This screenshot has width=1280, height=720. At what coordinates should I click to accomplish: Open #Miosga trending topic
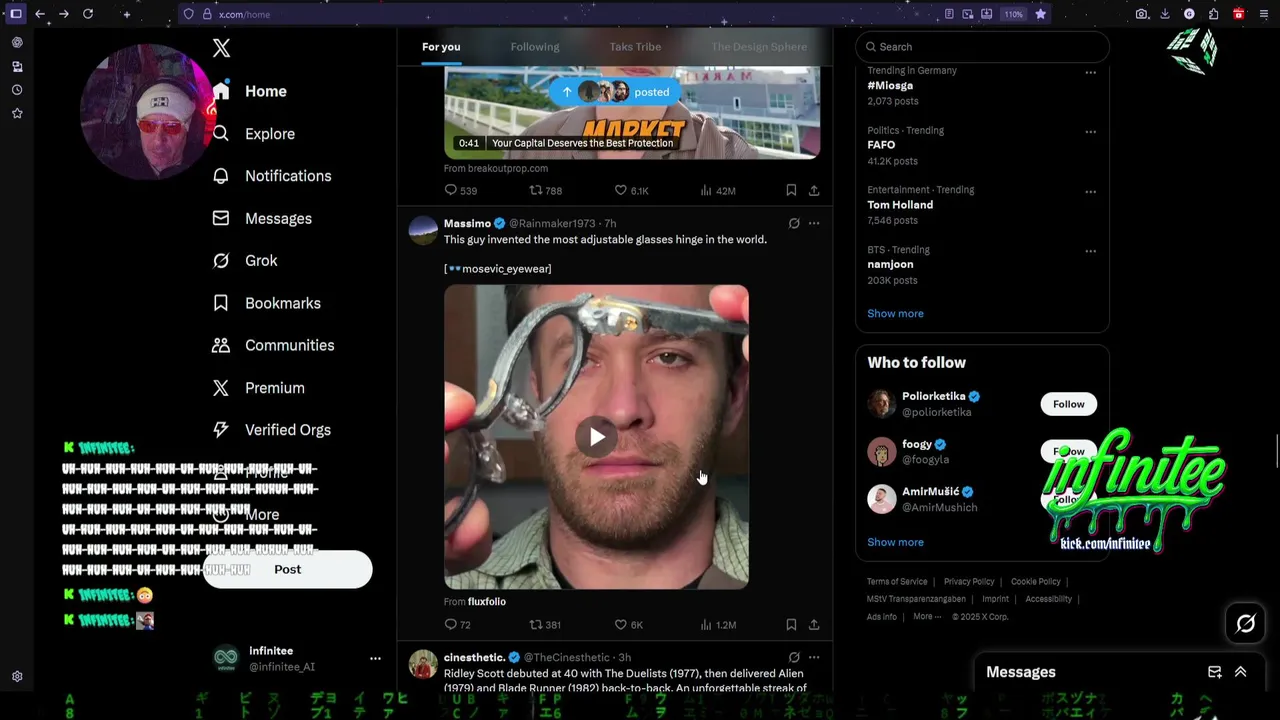pyautogui.click(x=890, y=86)
